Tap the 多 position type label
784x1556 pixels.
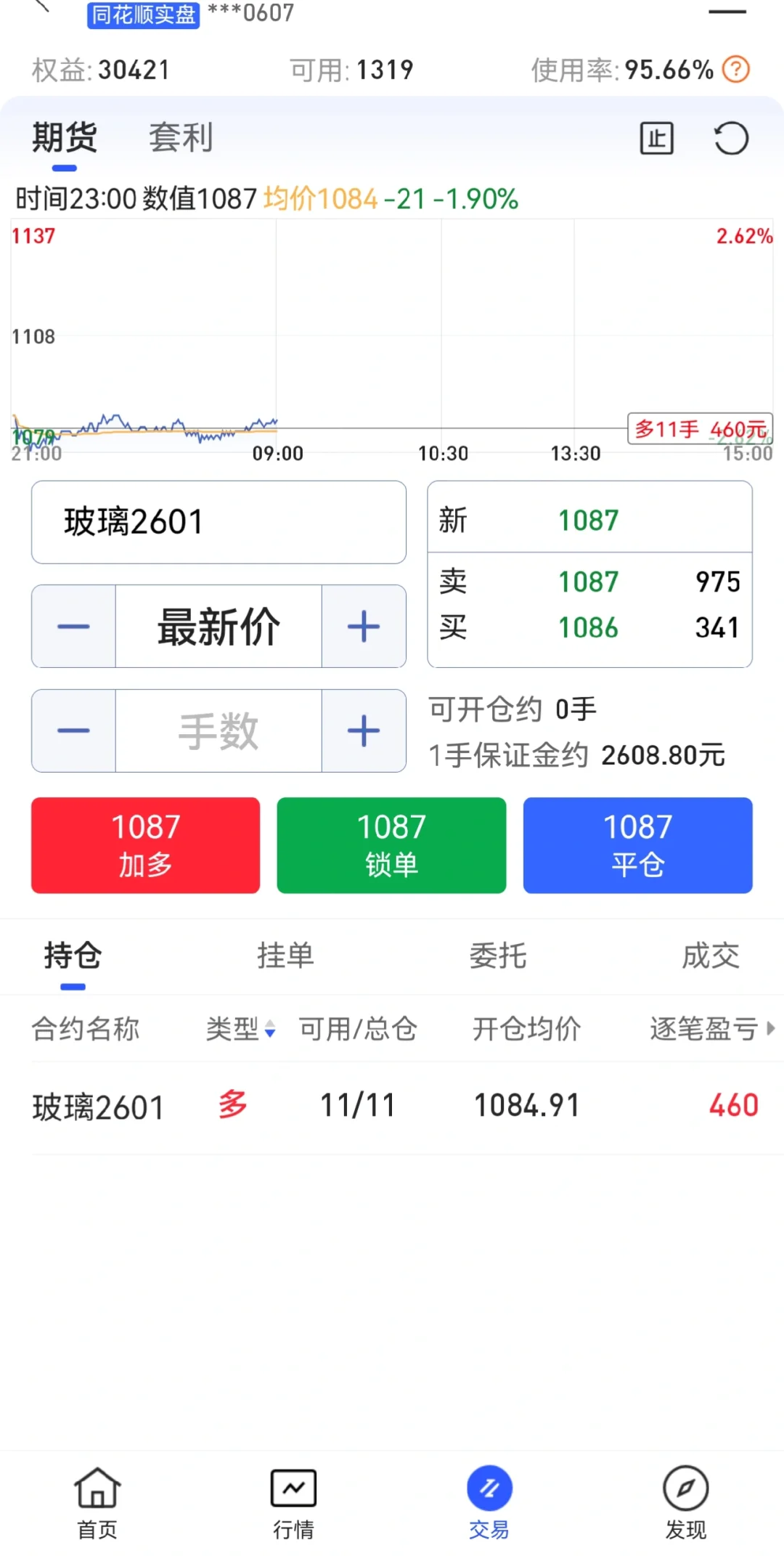click(233, 1105)
